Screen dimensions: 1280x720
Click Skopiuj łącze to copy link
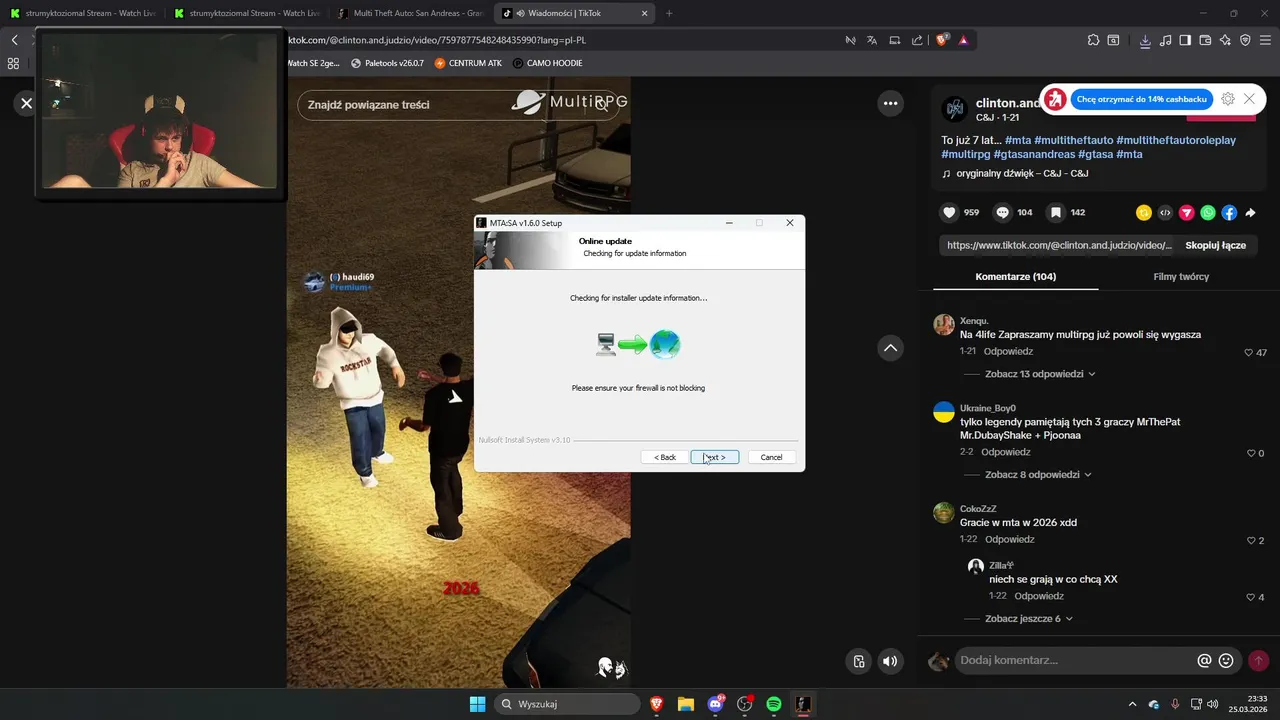[1215, 245]
